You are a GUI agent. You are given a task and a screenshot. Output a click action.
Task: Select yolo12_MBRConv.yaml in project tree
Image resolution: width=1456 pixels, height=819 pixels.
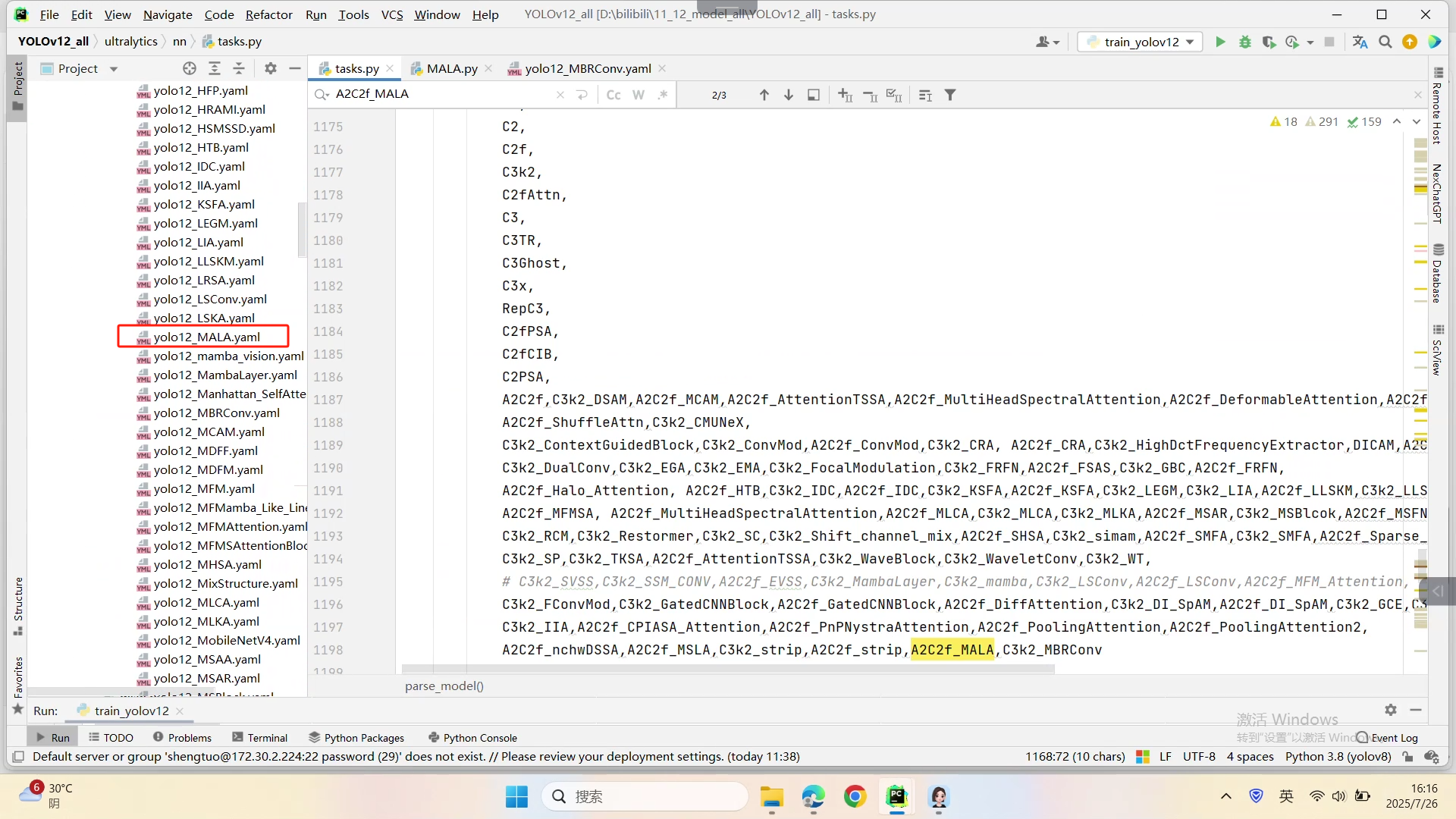[216, 413]
